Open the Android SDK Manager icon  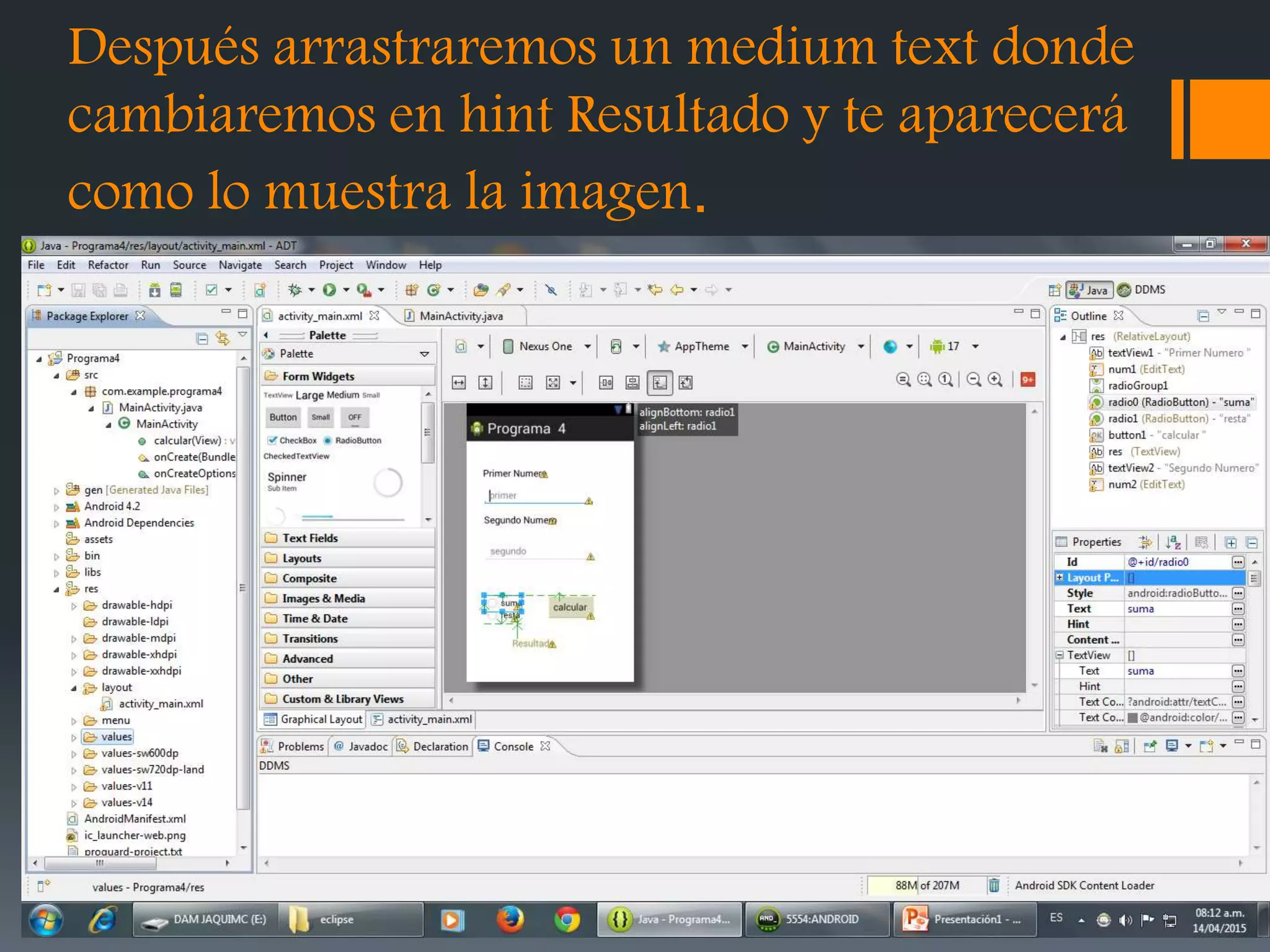coord(154,289)
